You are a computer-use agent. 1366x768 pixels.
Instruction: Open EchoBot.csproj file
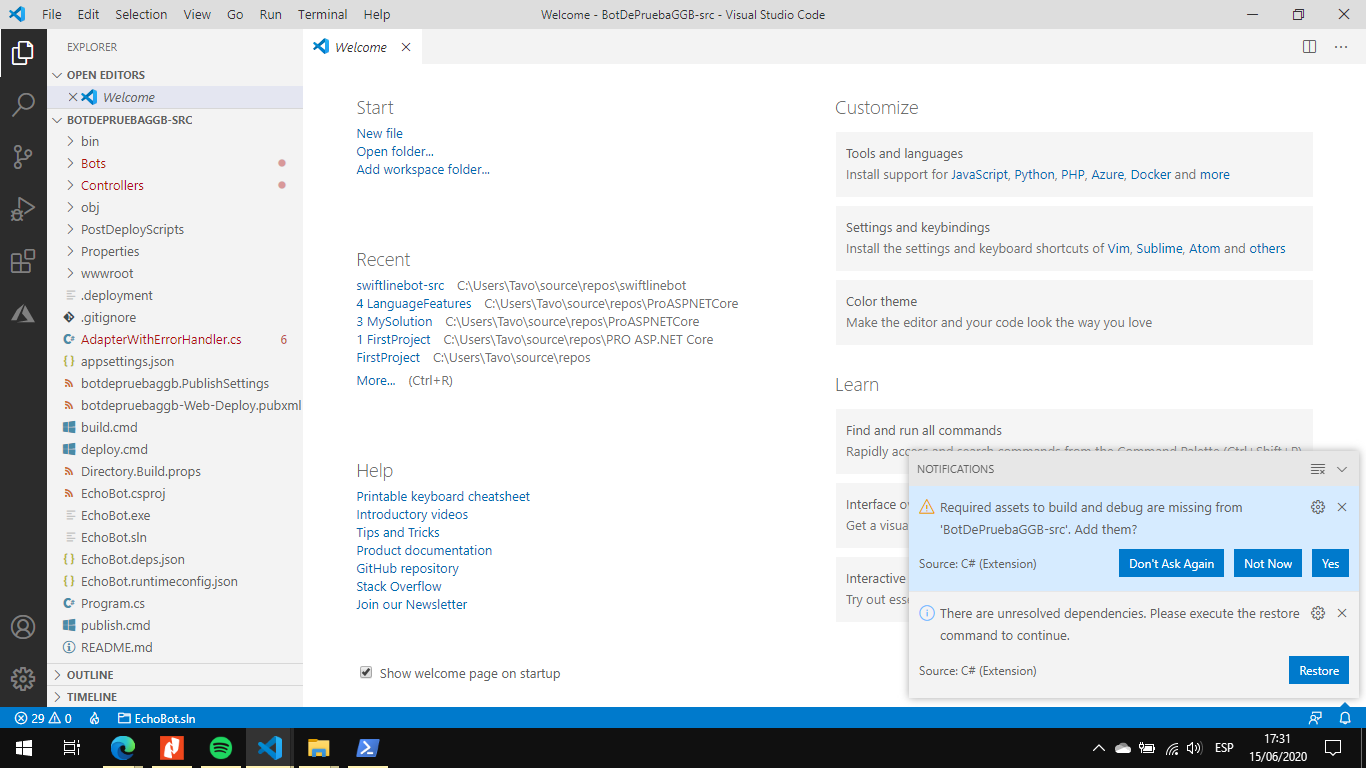coord(174,493)
